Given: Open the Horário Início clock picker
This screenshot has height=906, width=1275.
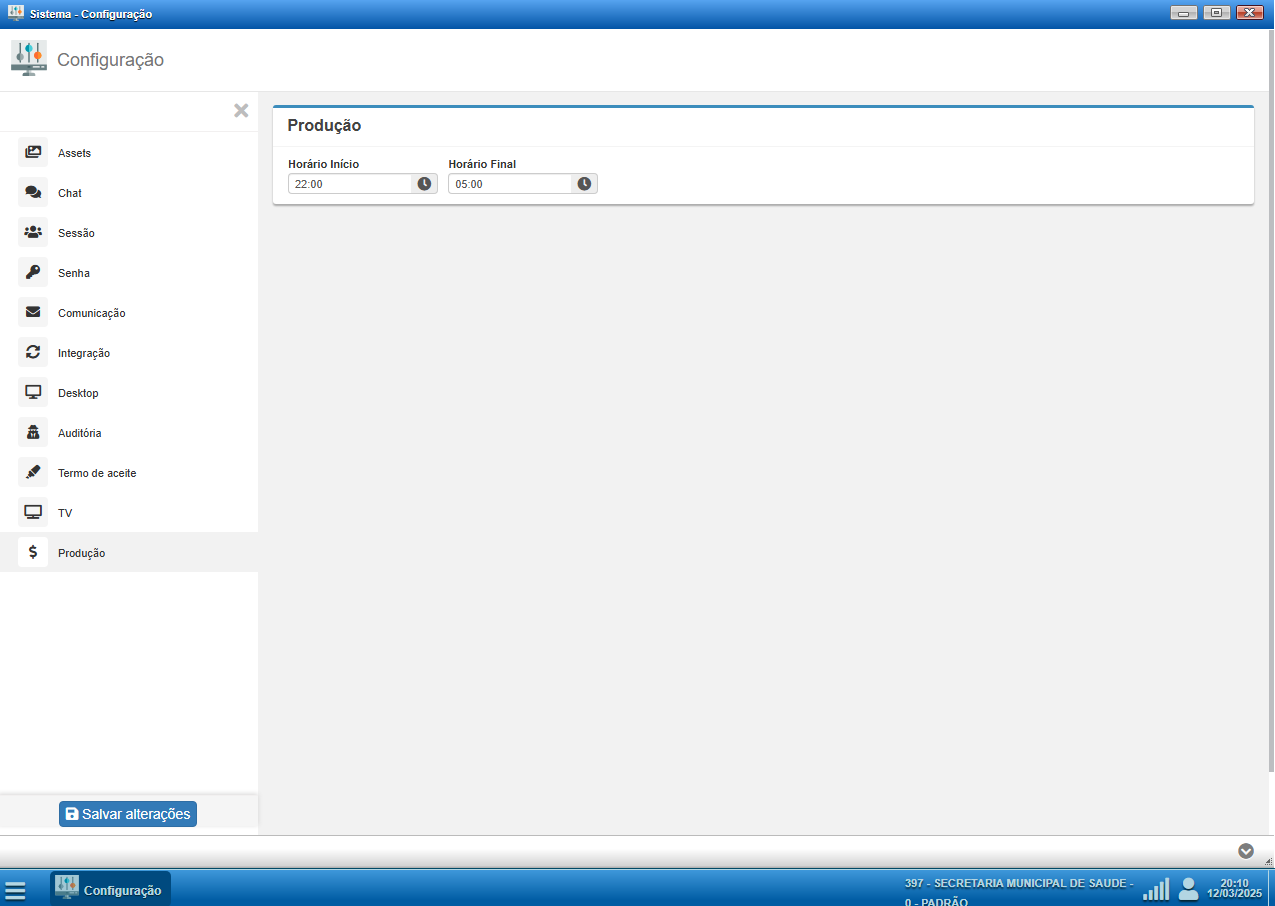Looking at the screenshot, I should [x=424, y=184].
